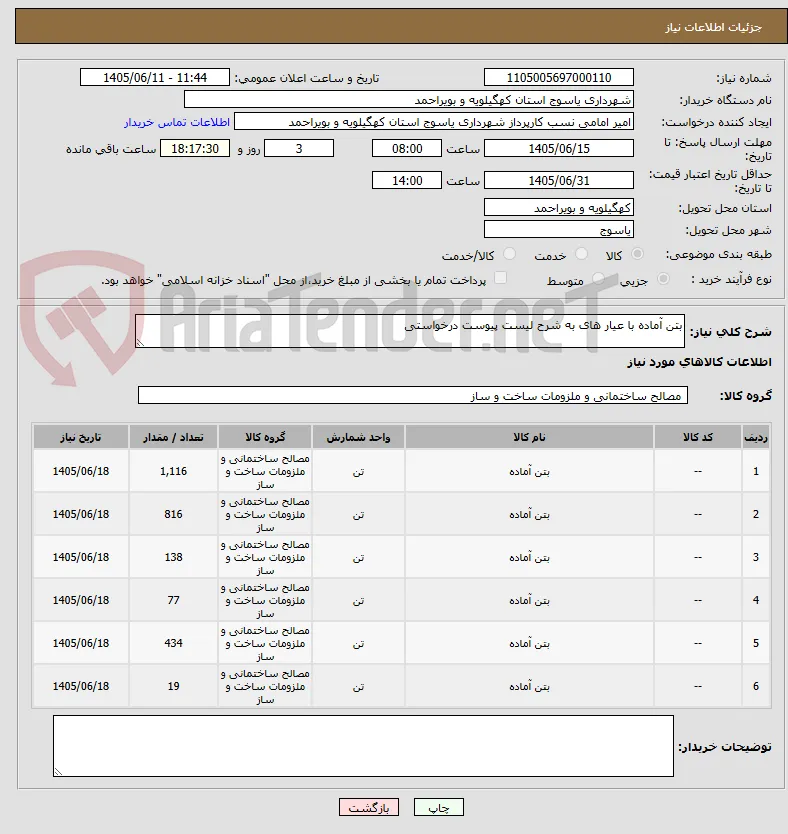Click quantity 1,116 in row 1
The height and width of the screenshot is (834, 788).
tap(173, 471)
